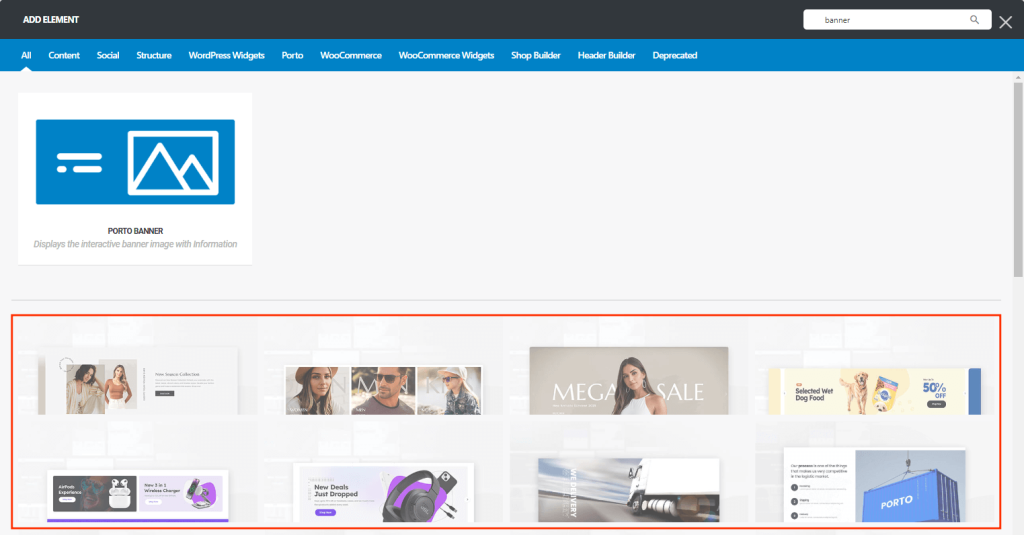Switch to WooCommerce Widgets tab
Screen dimensions: 1024x535
tap(446, 55)
